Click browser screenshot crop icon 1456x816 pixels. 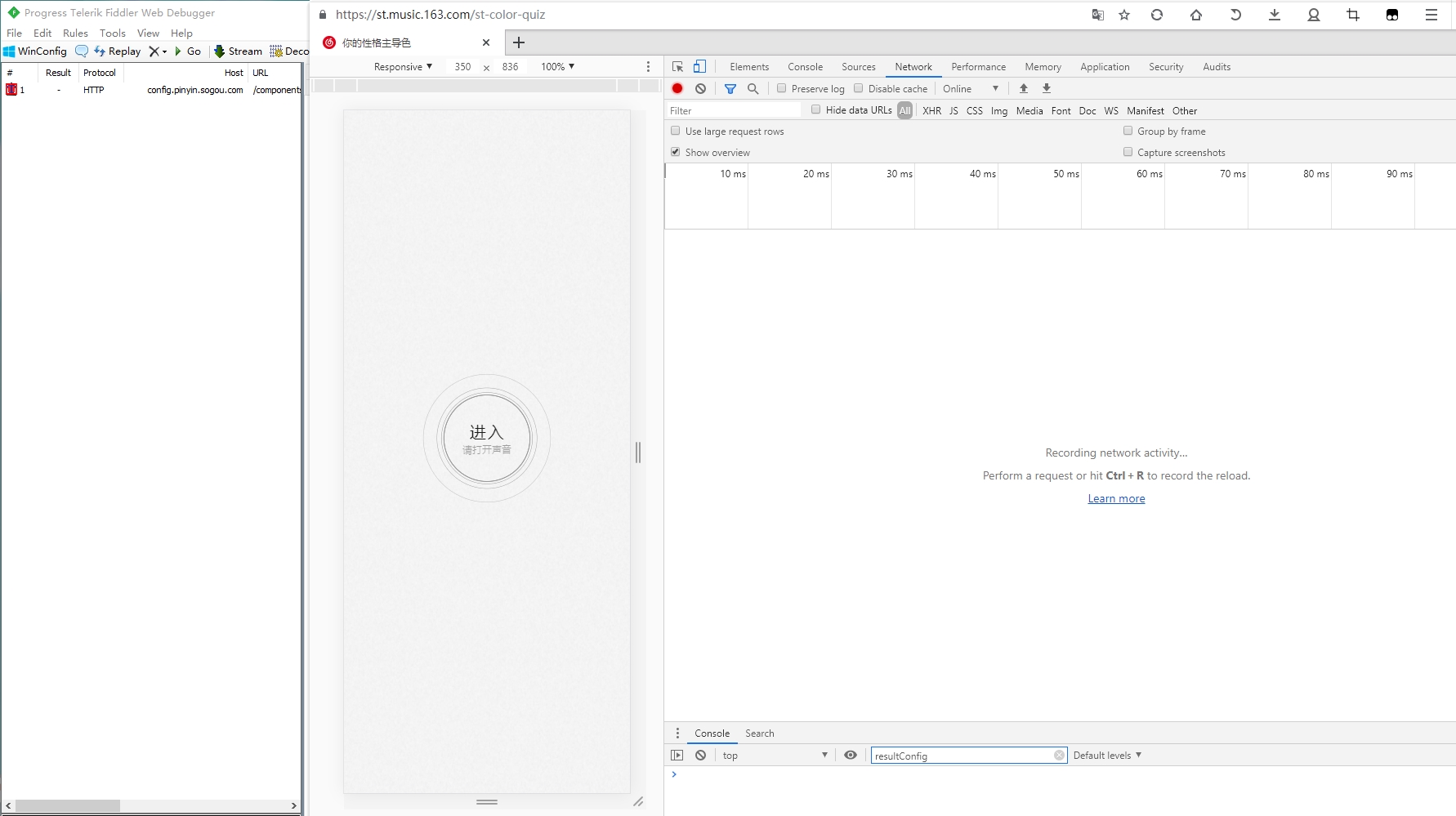1353,15
